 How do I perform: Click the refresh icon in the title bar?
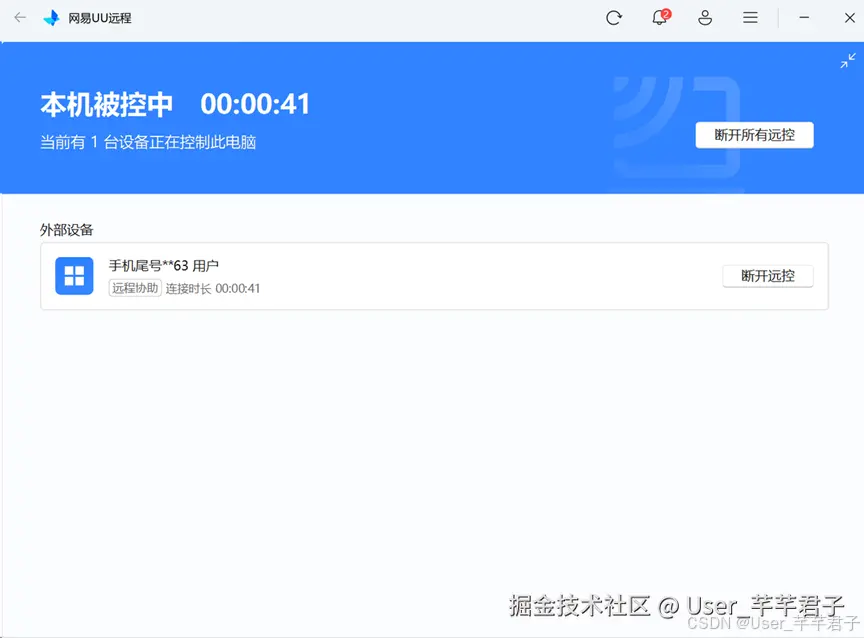point(614,17)
